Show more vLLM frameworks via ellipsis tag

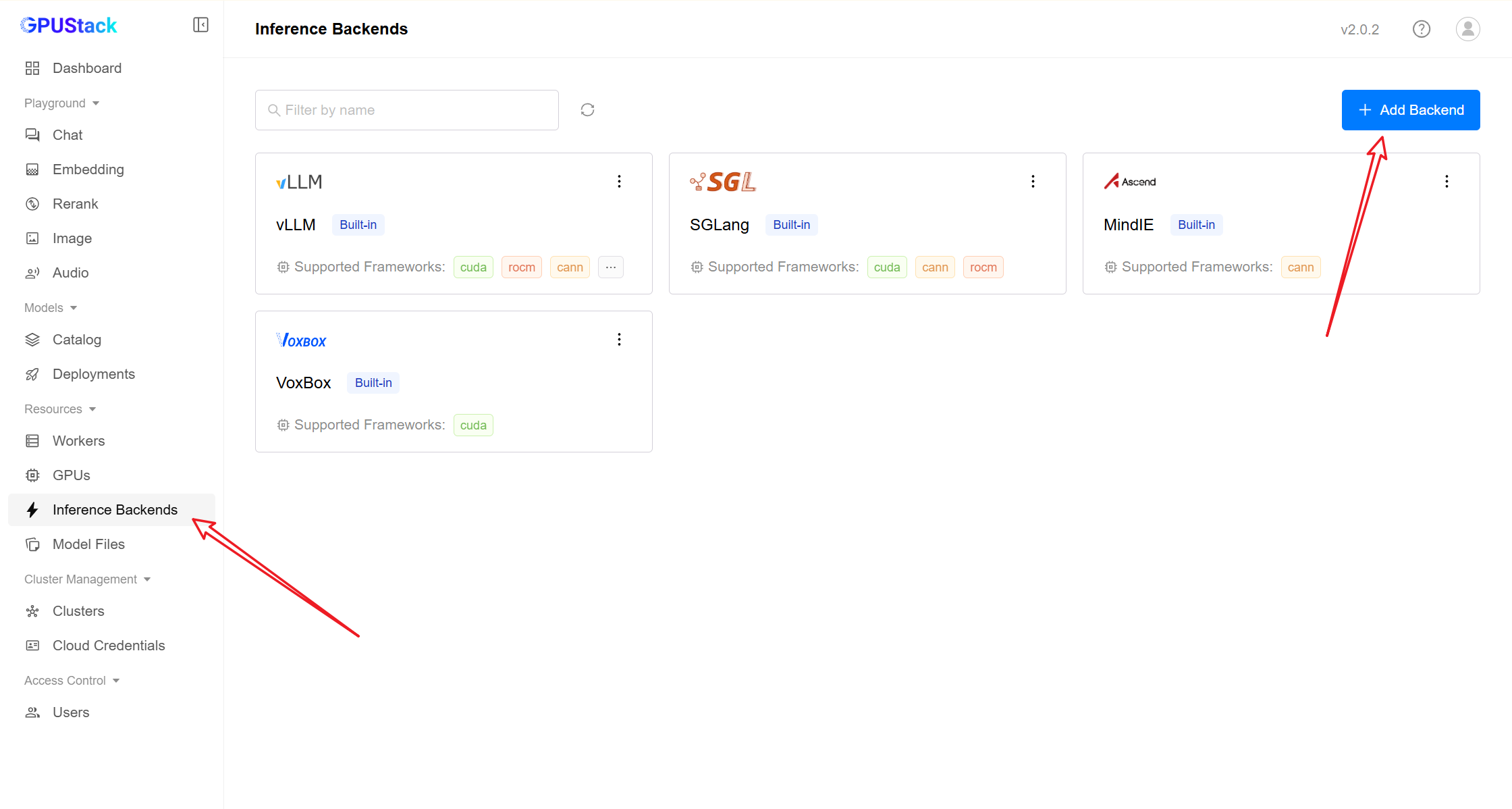[x=610, y=267]
